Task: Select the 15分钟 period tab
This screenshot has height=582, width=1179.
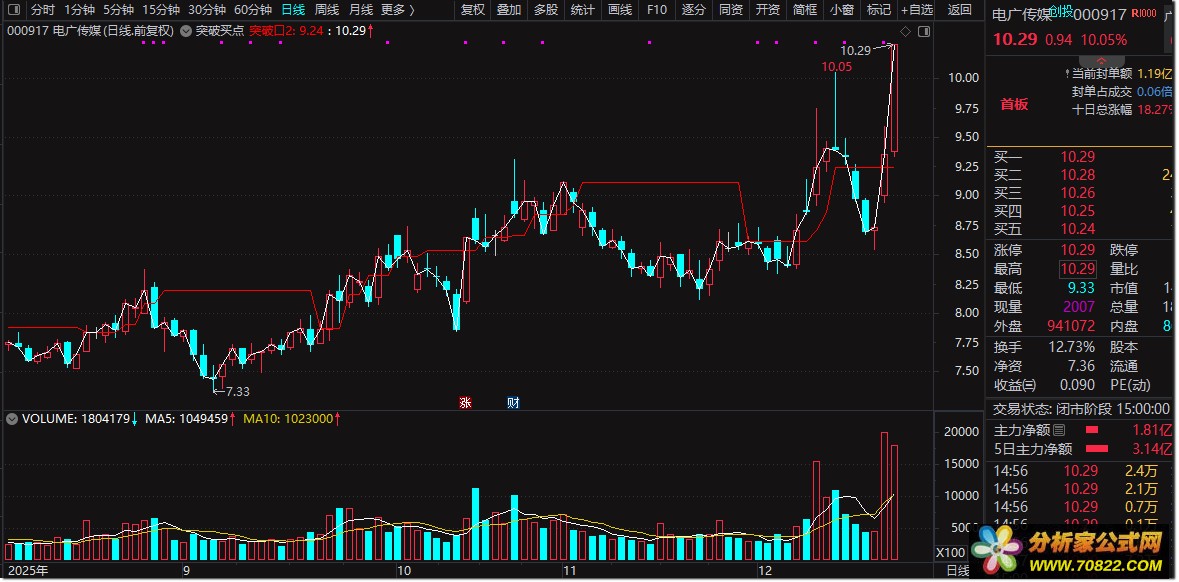Action: click(x=161, y=10)
